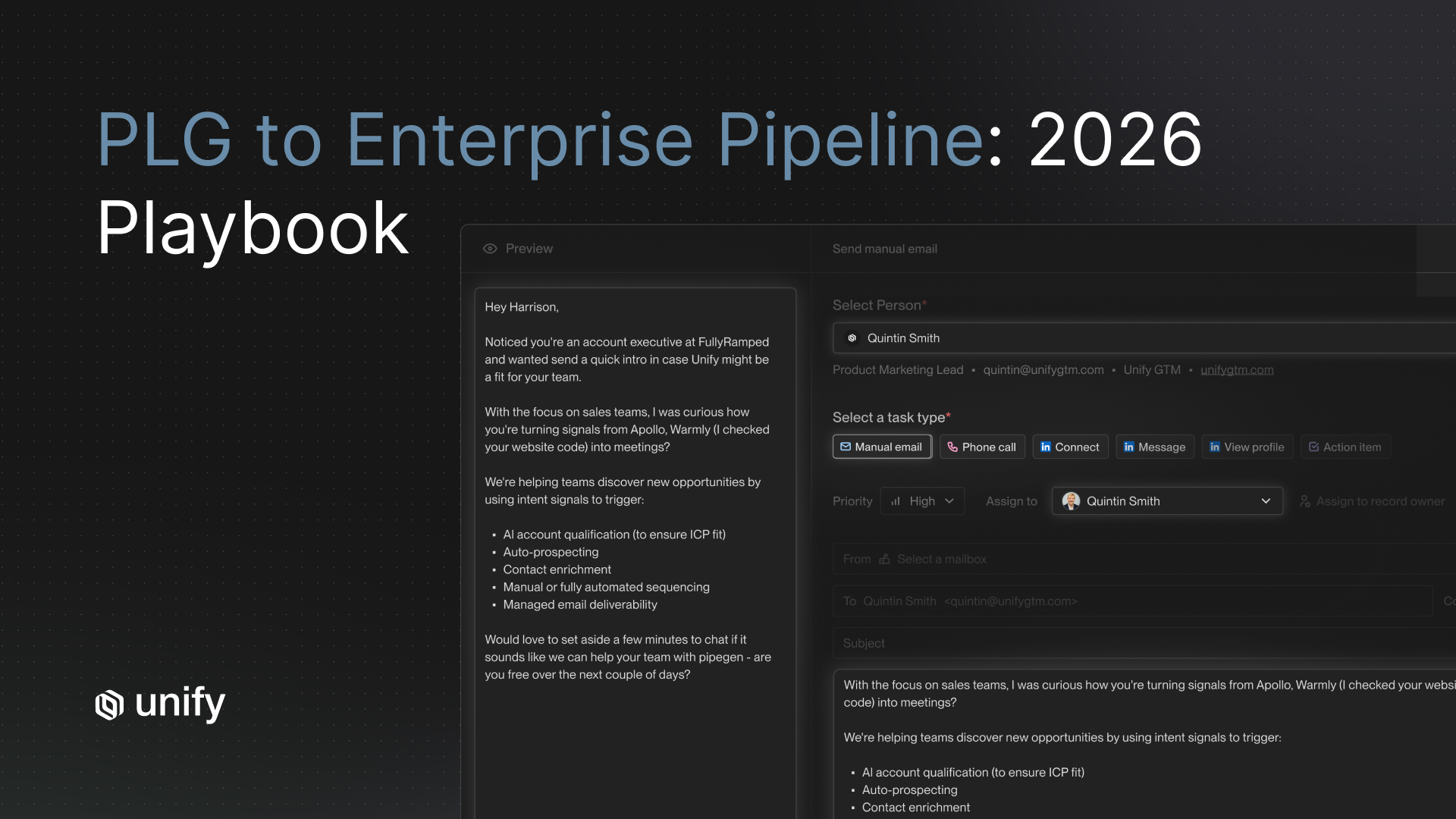Click the person icon beside Assign to record owner
Screen dimensions: 1456x819
point(1304,501)
